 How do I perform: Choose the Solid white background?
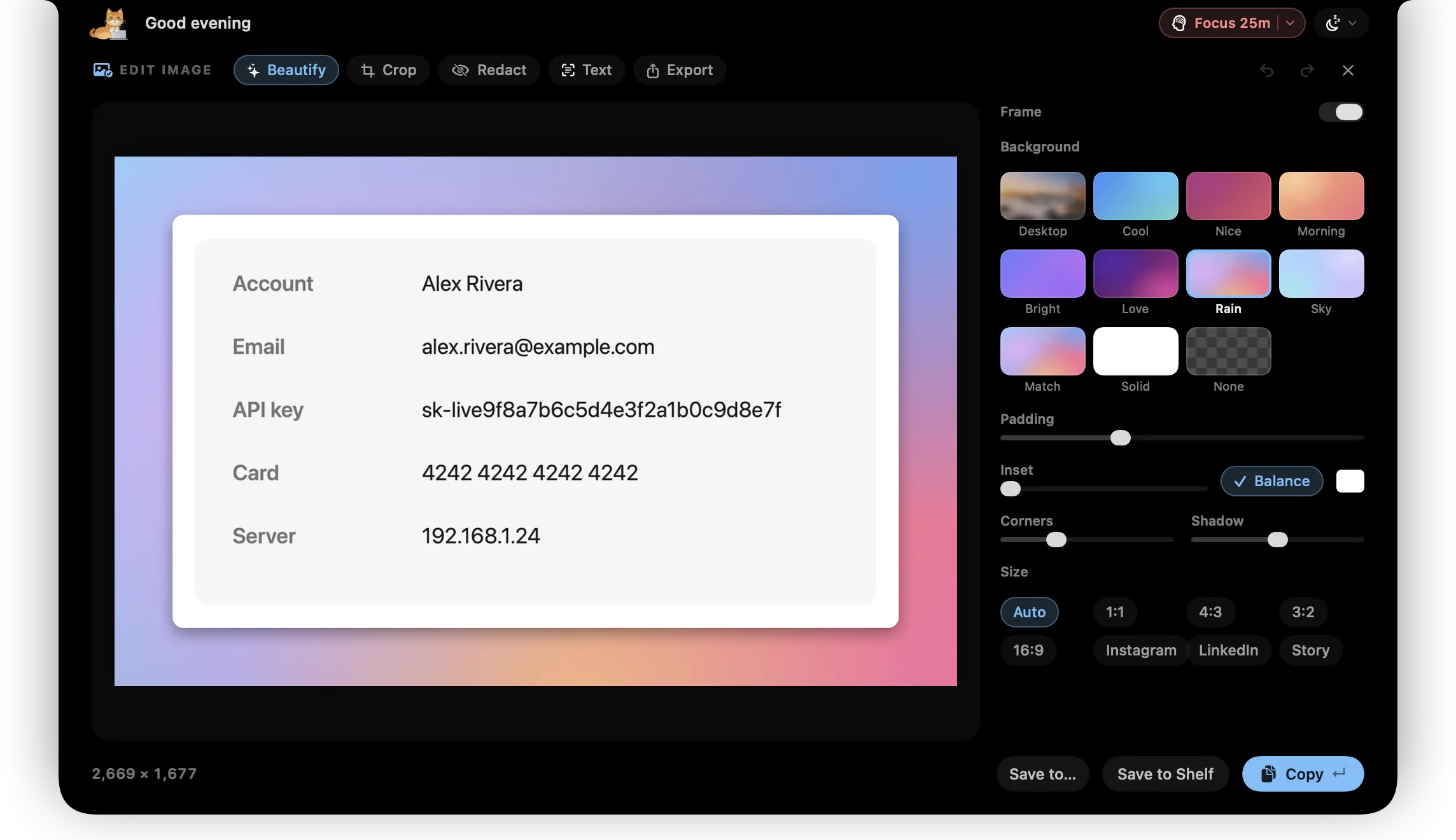click(x=1135, y=351)
